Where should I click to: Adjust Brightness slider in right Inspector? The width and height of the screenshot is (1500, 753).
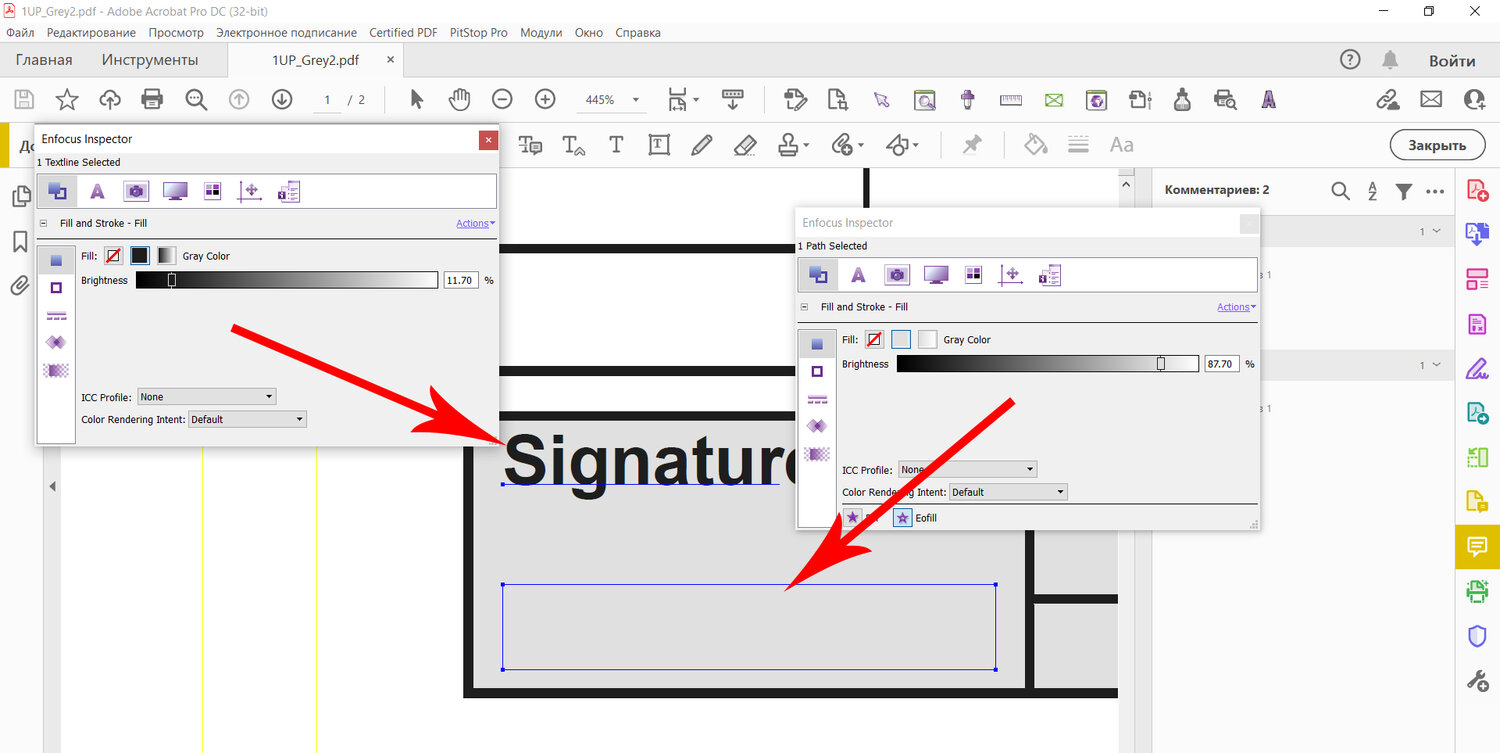(1048, 364)
